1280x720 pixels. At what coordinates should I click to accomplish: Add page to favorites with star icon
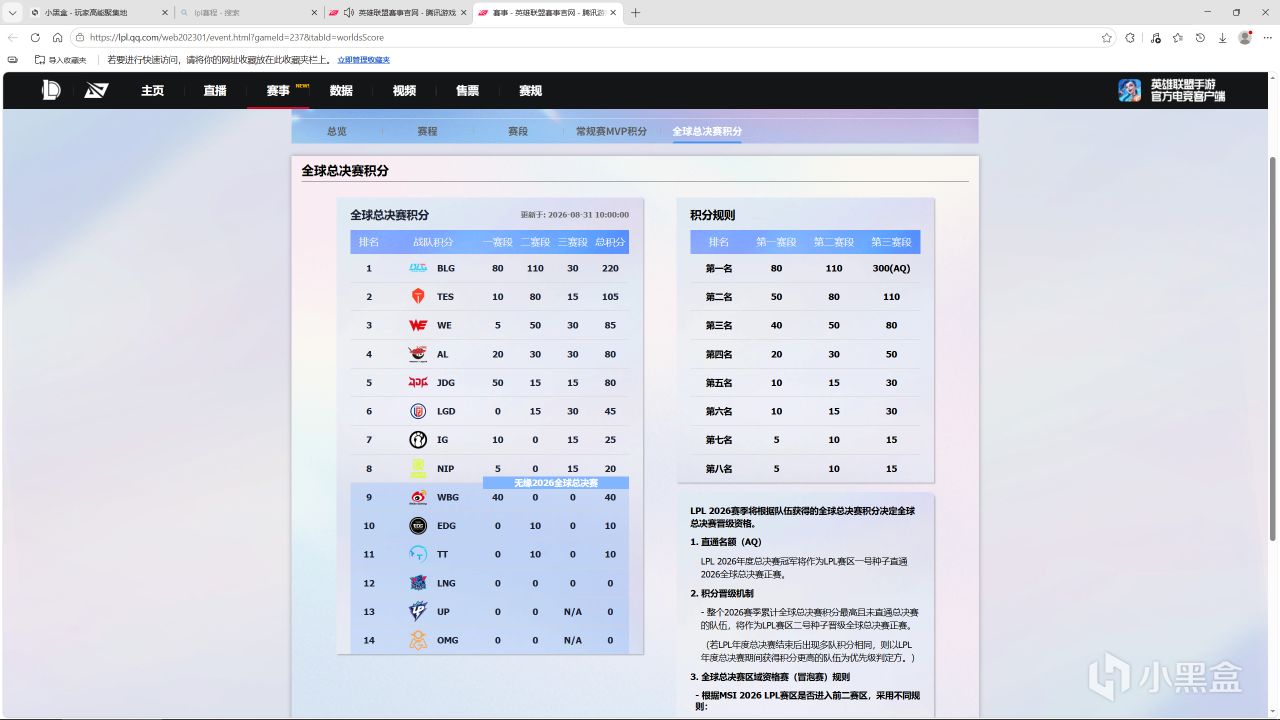(1107, 38)
